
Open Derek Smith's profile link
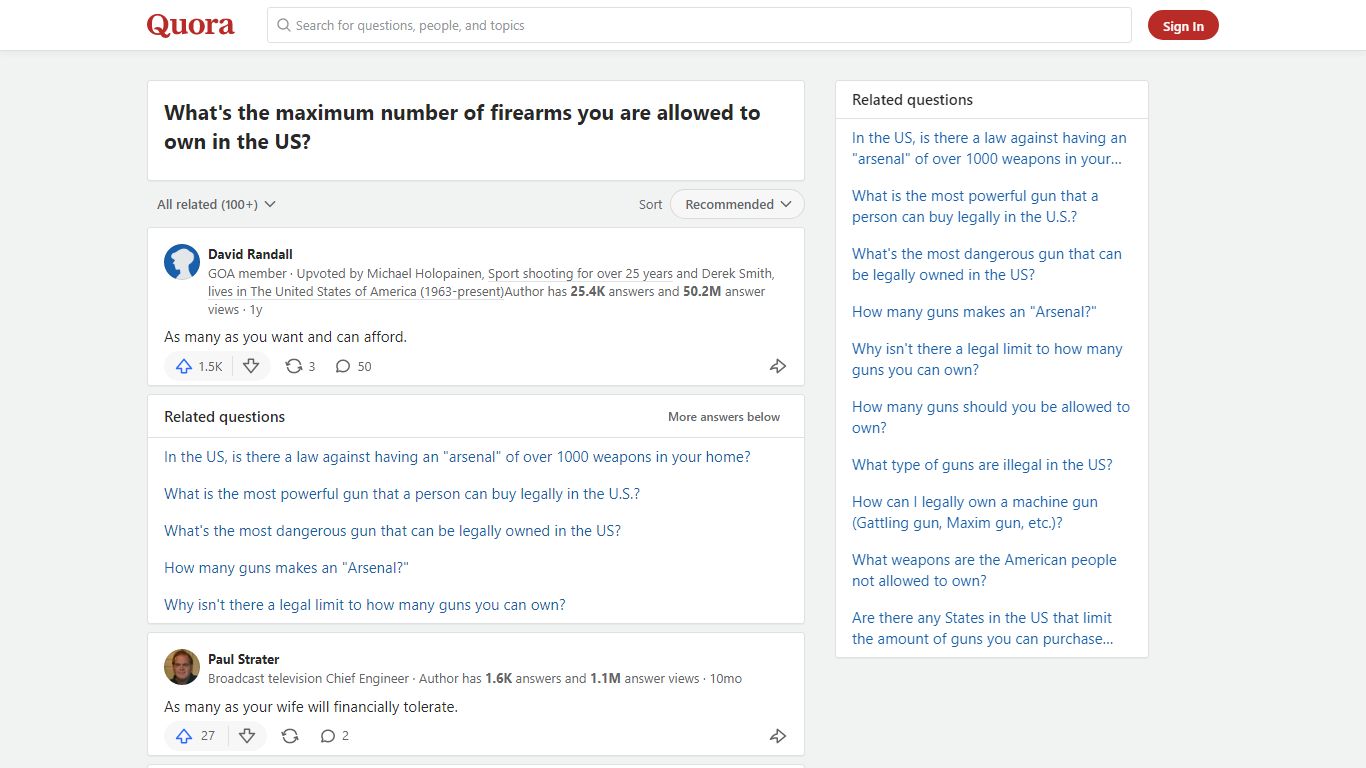(737, 273)
